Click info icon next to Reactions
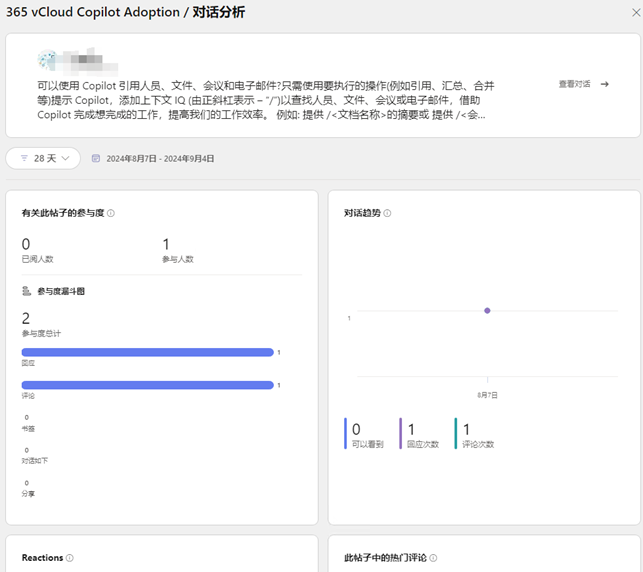The height and width of the screenshot is (572, 643). 70,558
